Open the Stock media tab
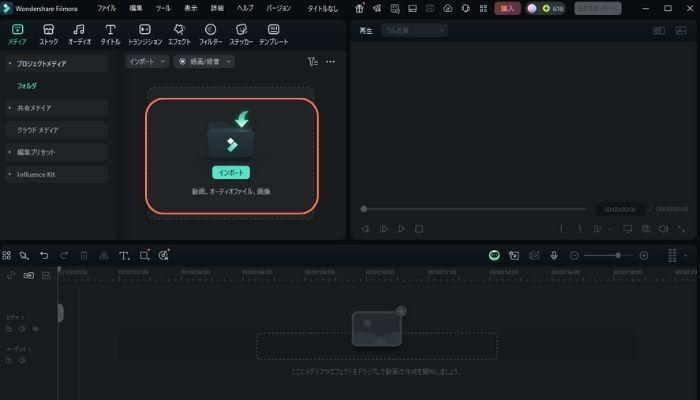The height and width of the screenshot is (400, 700). (x=48, y=34)
